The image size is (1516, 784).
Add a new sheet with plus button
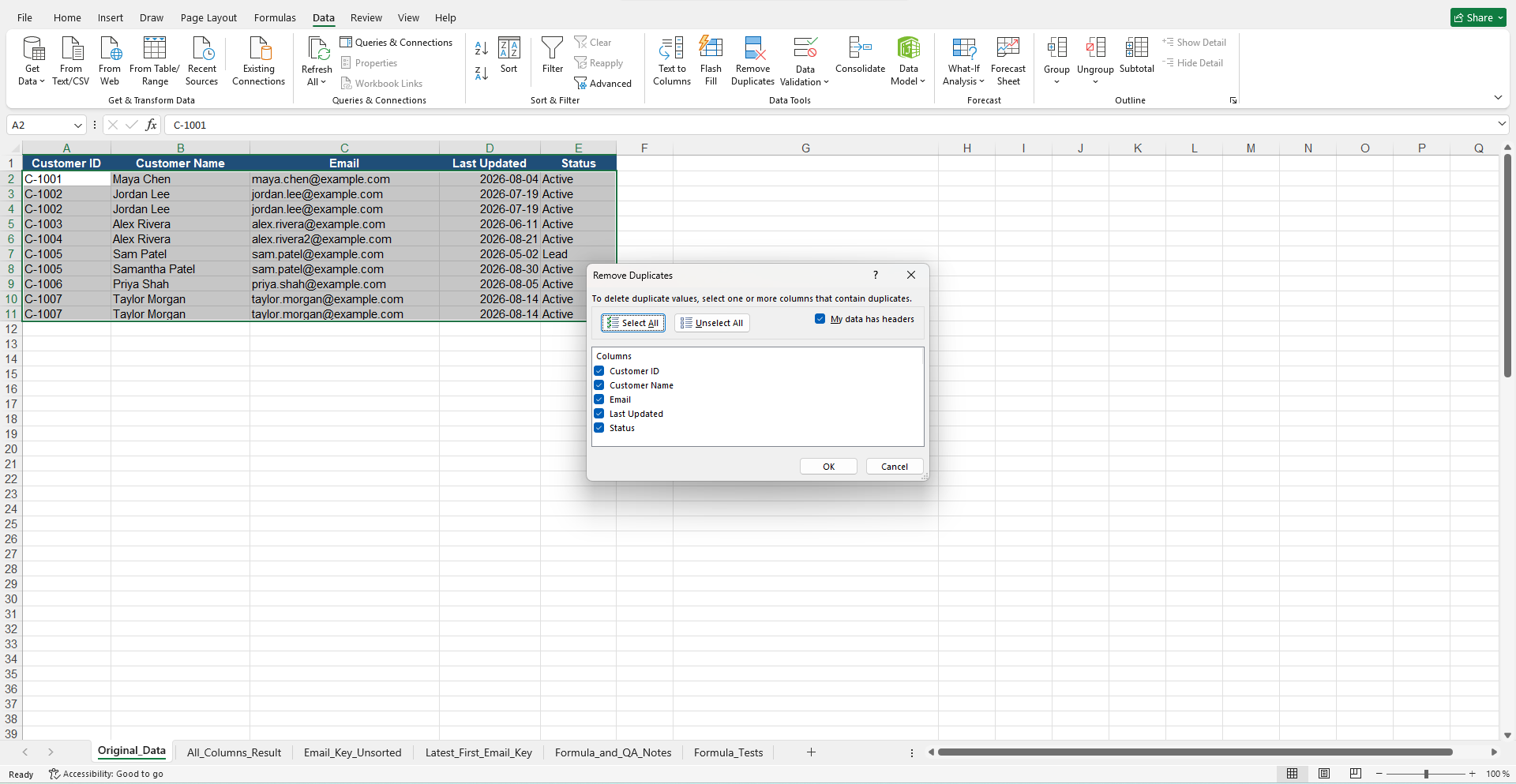click(811, 752)
